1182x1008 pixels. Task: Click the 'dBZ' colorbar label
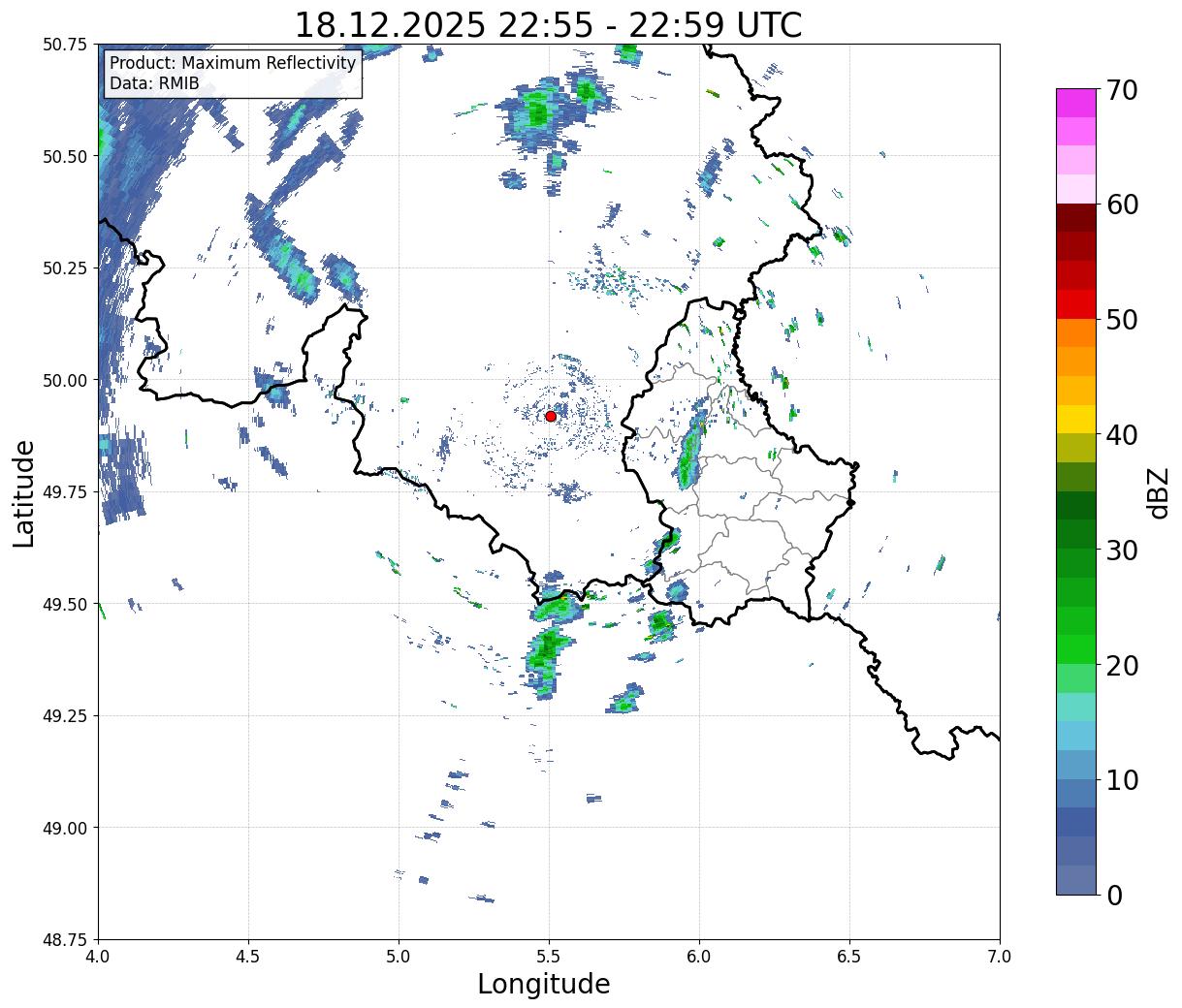[x=1158, y=492]
